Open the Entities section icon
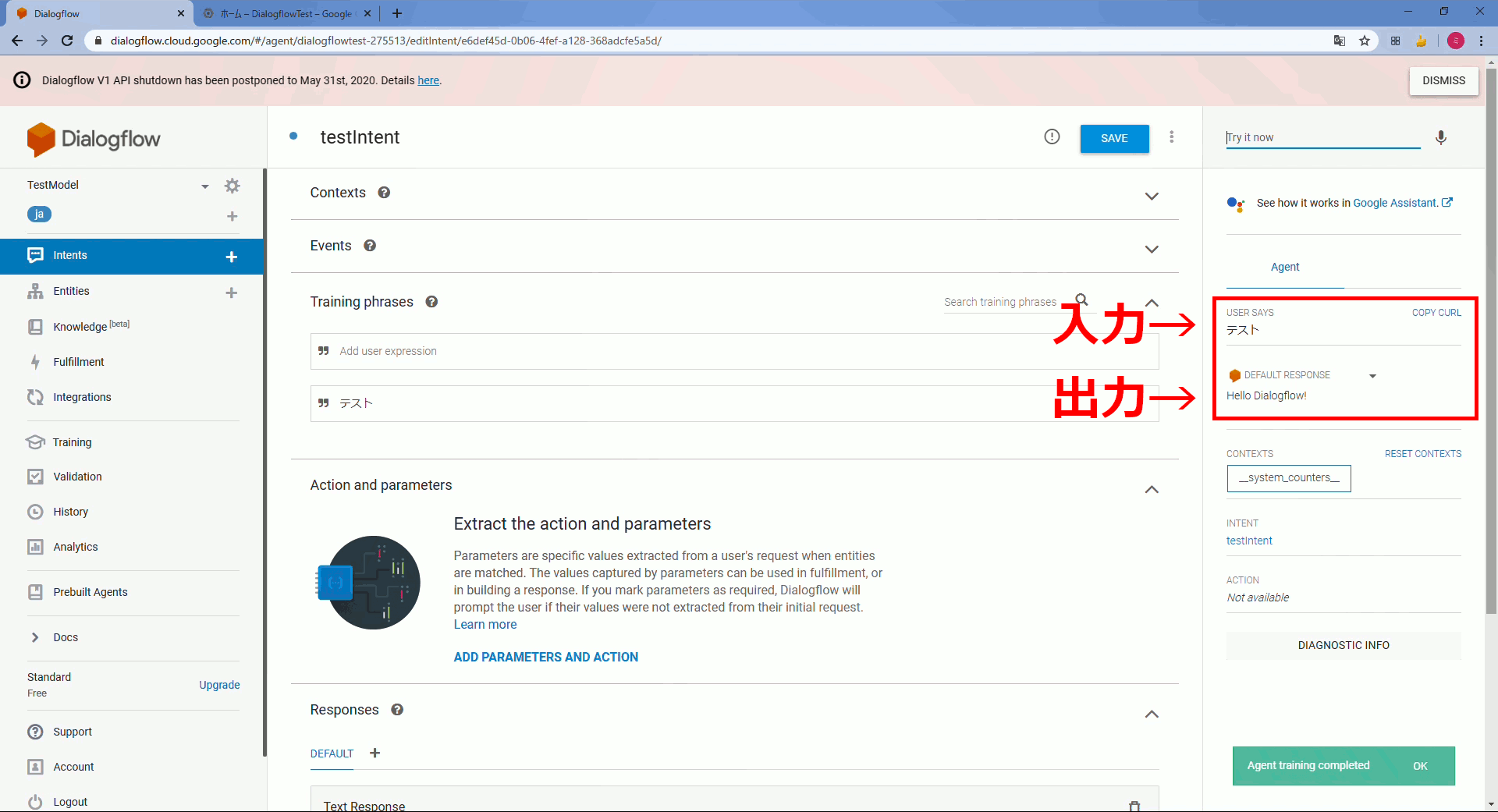This screenshot has height=812, width=1498. point(36,291)
